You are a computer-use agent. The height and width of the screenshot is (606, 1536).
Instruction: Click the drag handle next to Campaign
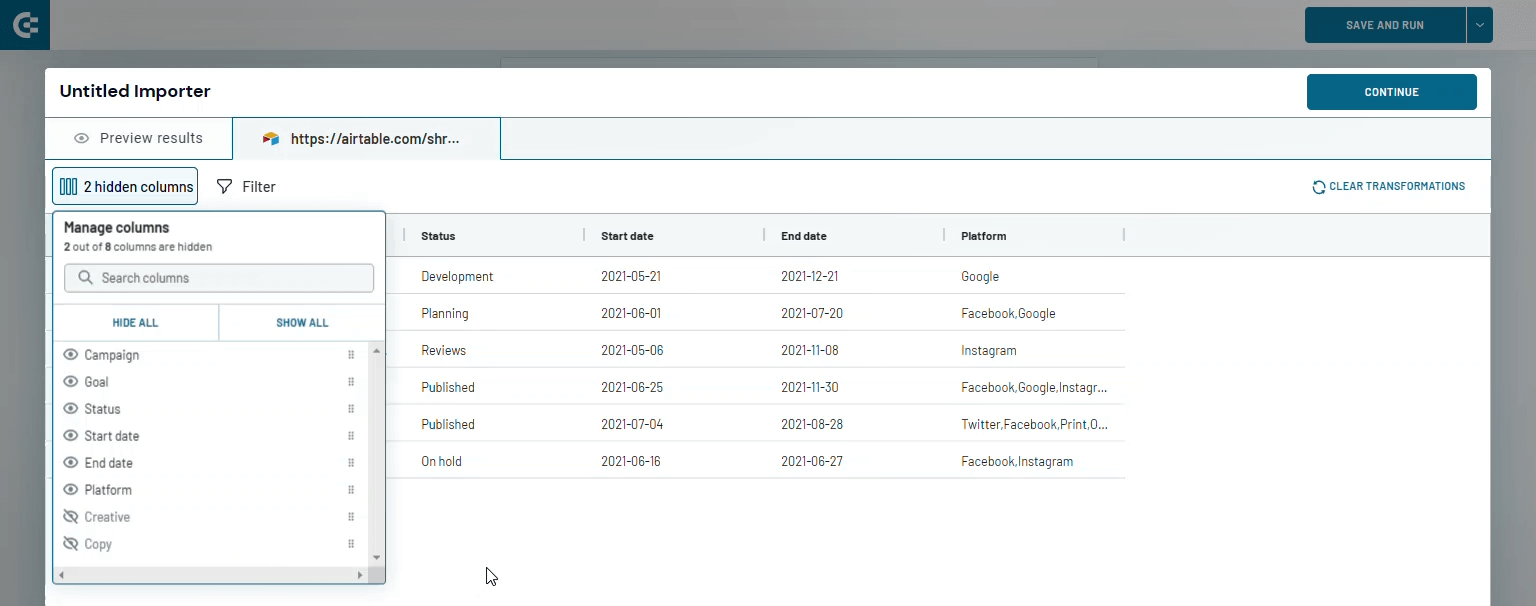tap(351, 354)
